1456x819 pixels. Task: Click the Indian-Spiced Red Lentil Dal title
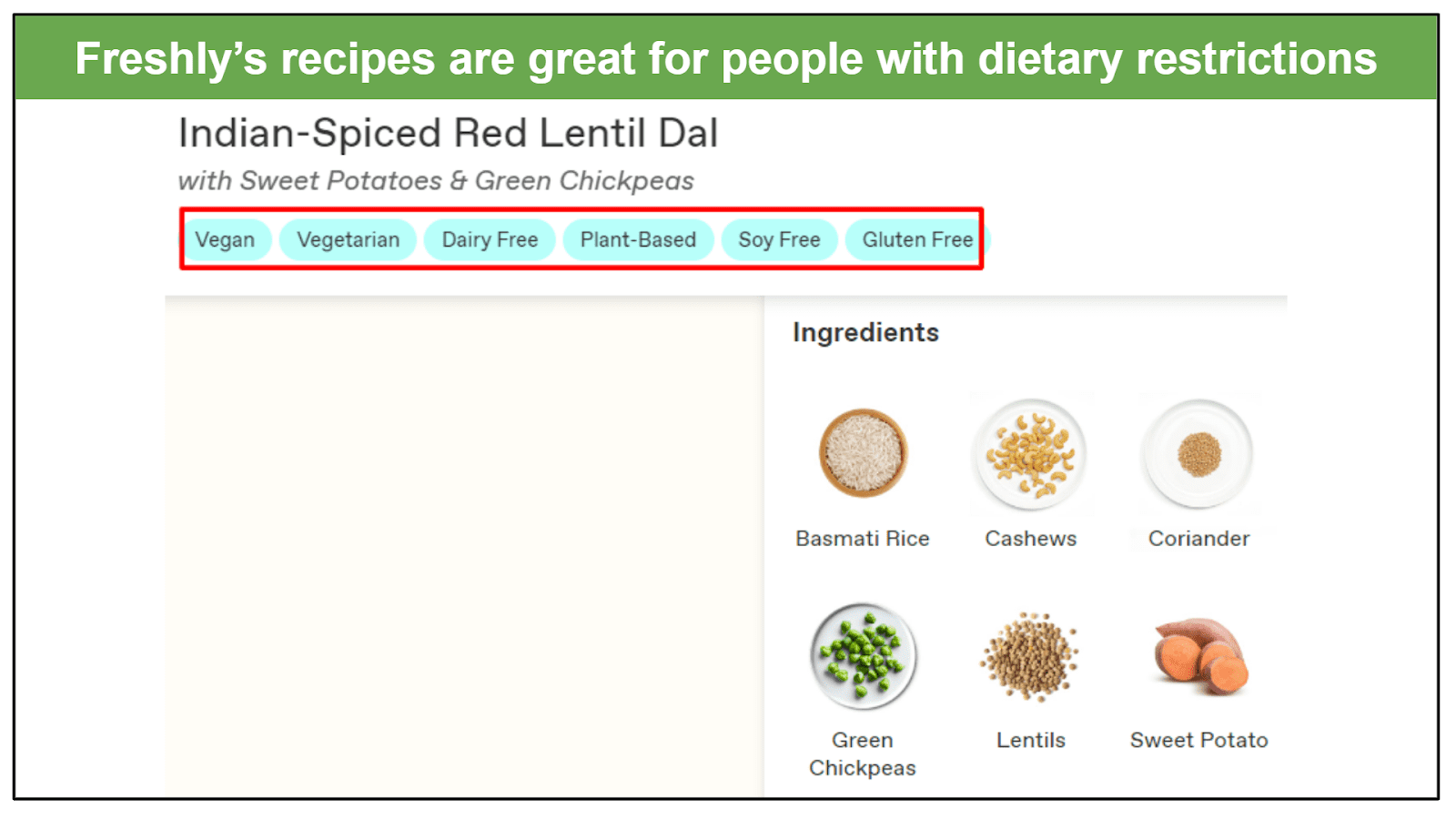tap(448, 134)
